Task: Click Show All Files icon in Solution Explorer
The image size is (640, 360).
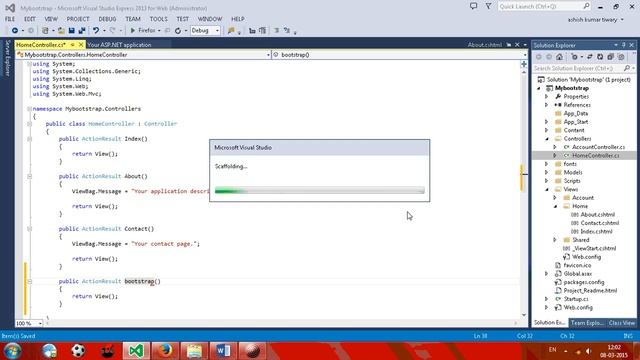Action: pos(621,57)
